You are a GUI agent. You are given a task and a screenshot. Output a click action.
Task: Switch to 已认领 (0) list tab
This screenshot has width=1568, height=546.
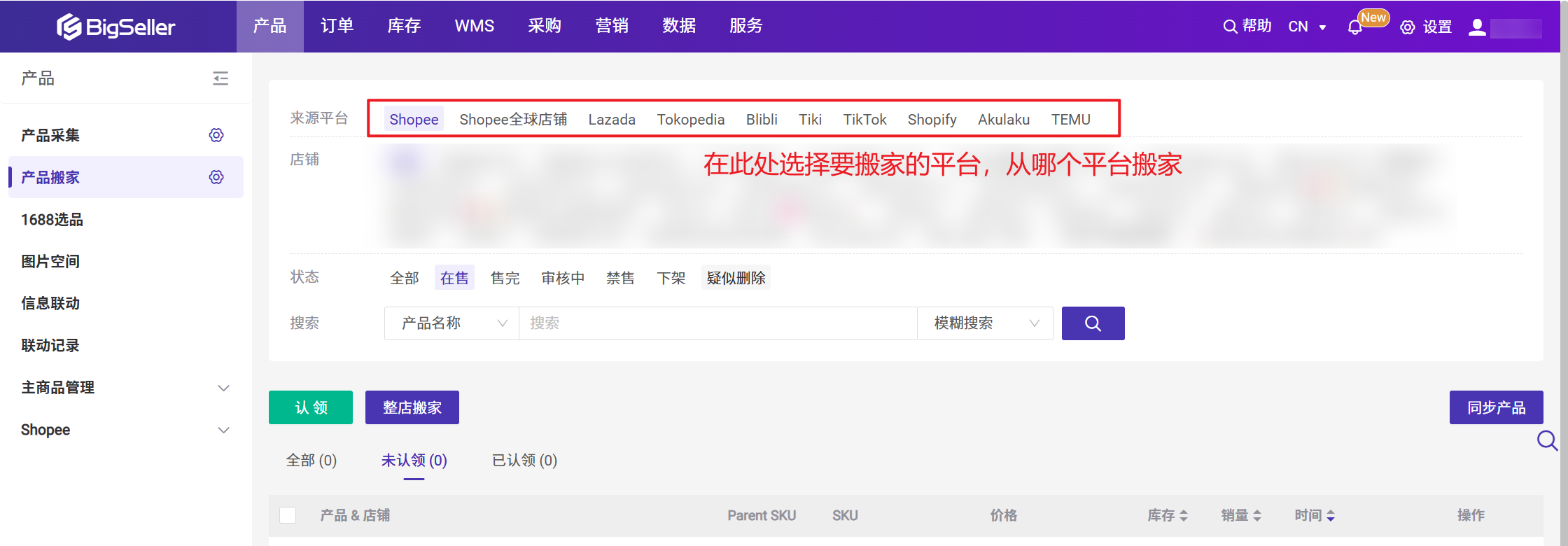click(524, 460)
